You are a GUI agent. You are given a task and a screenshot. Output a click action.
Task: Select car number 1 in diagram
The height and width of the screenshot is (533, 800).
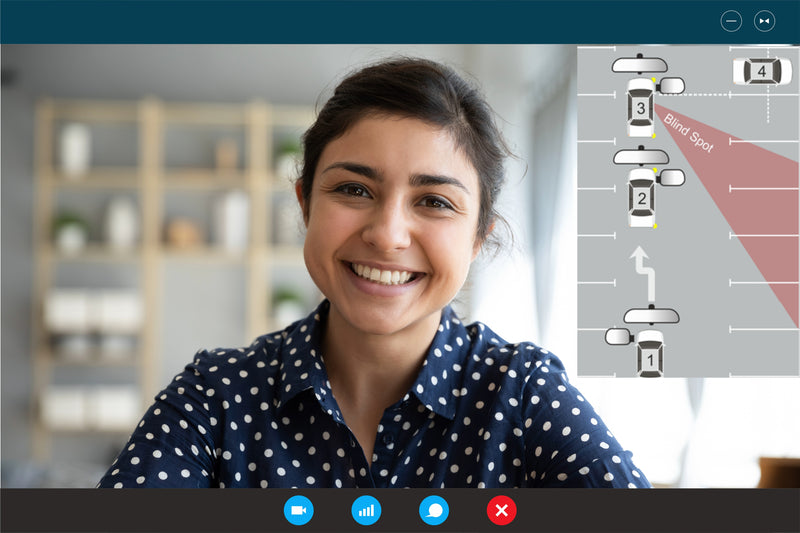click(x=650, y=355)
